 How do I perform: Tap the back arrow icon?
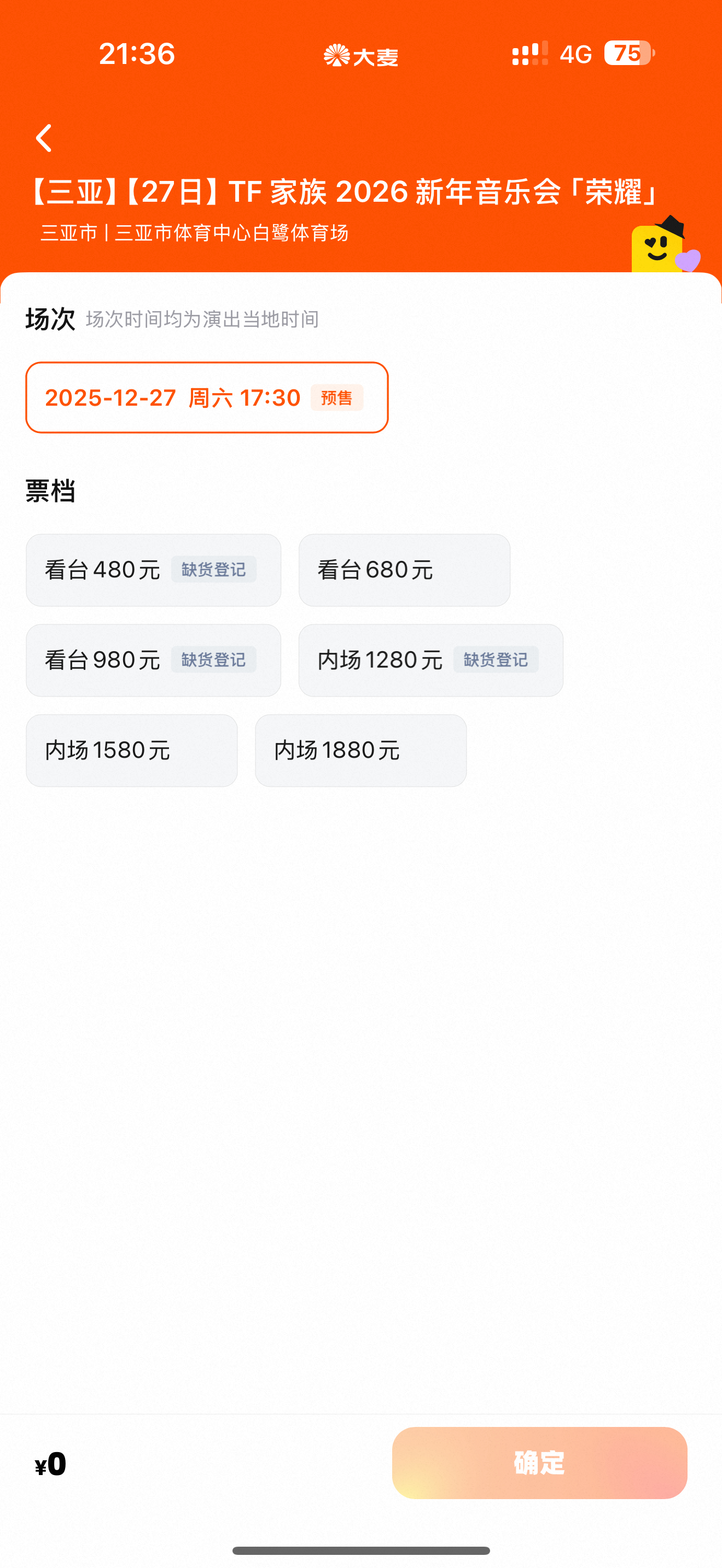[44, 138]
